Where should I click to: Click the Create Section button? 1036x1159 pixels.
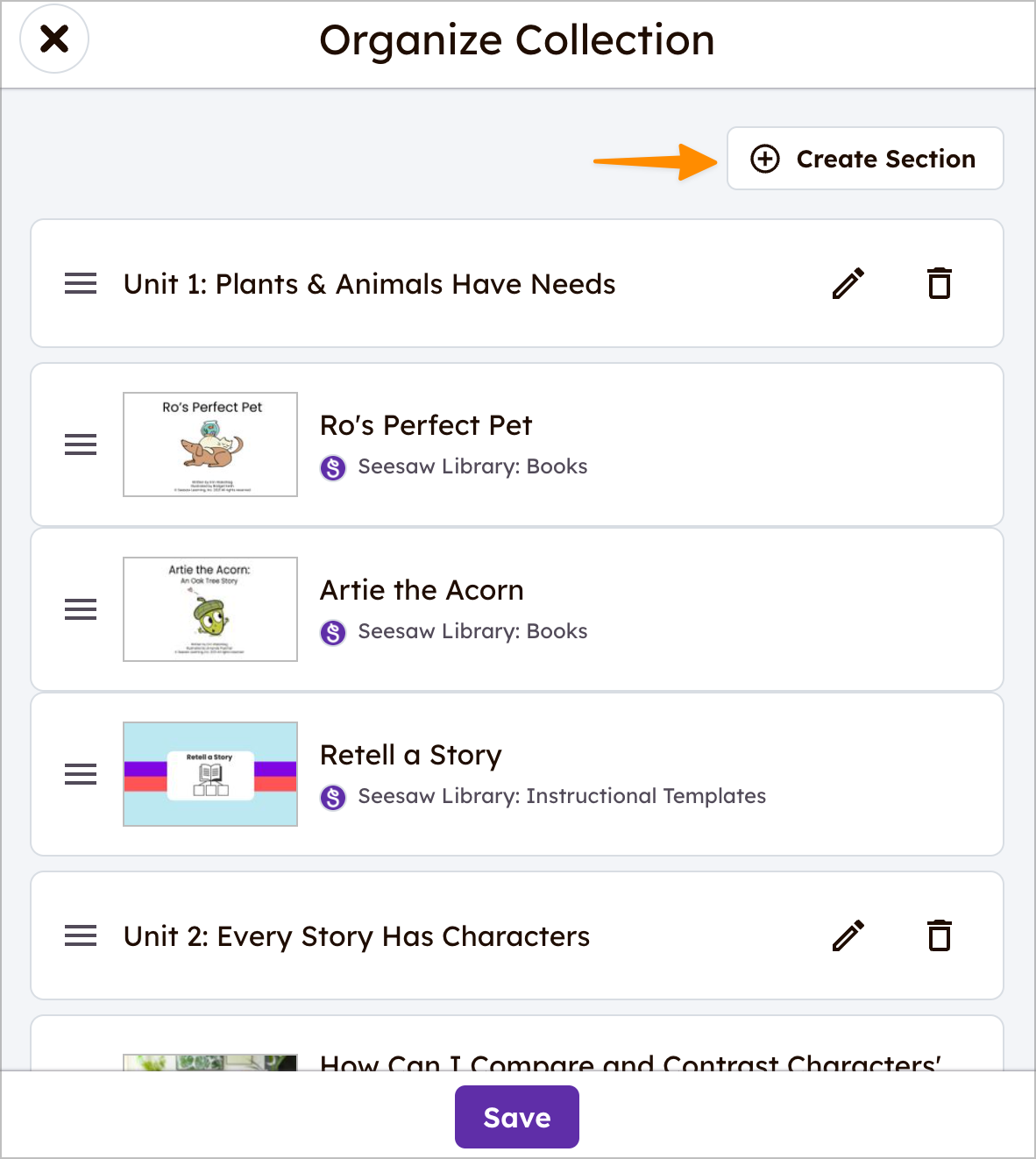coord(864,159)
